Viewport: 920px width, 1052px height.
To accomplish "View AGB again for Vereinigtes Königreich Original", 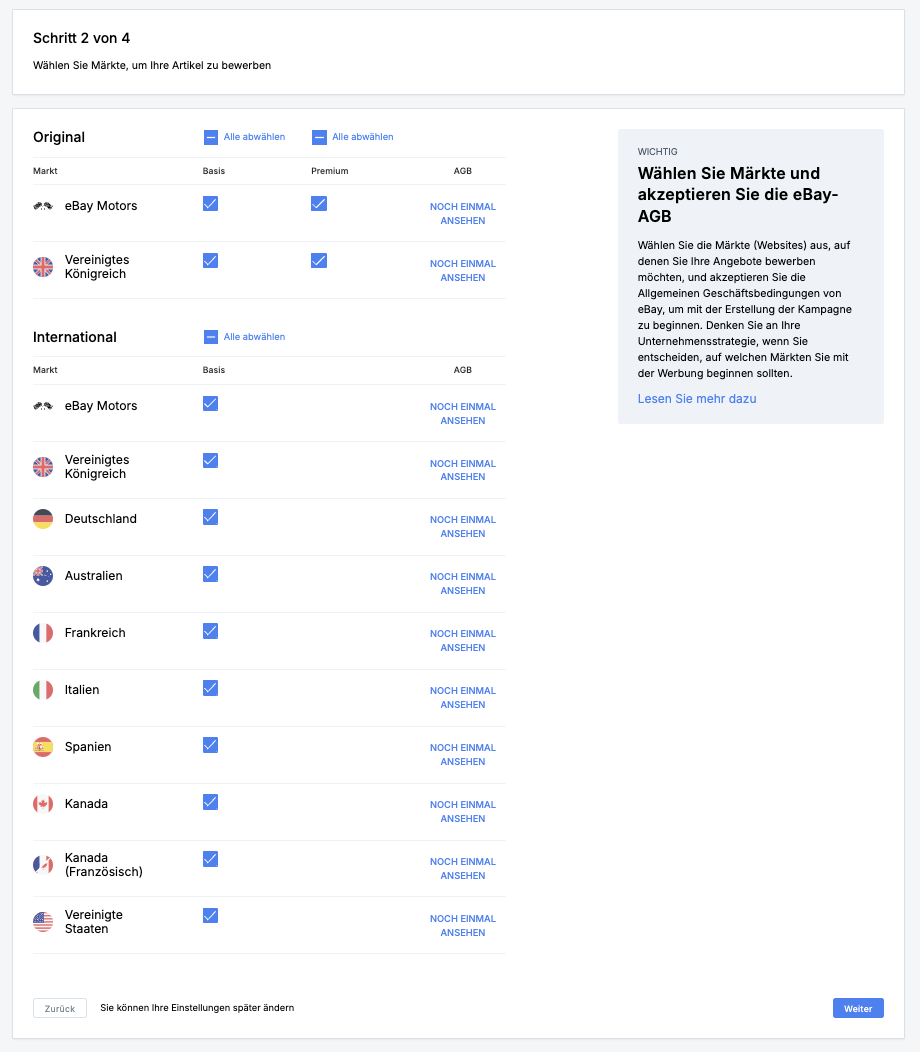I will coord(463,270).
